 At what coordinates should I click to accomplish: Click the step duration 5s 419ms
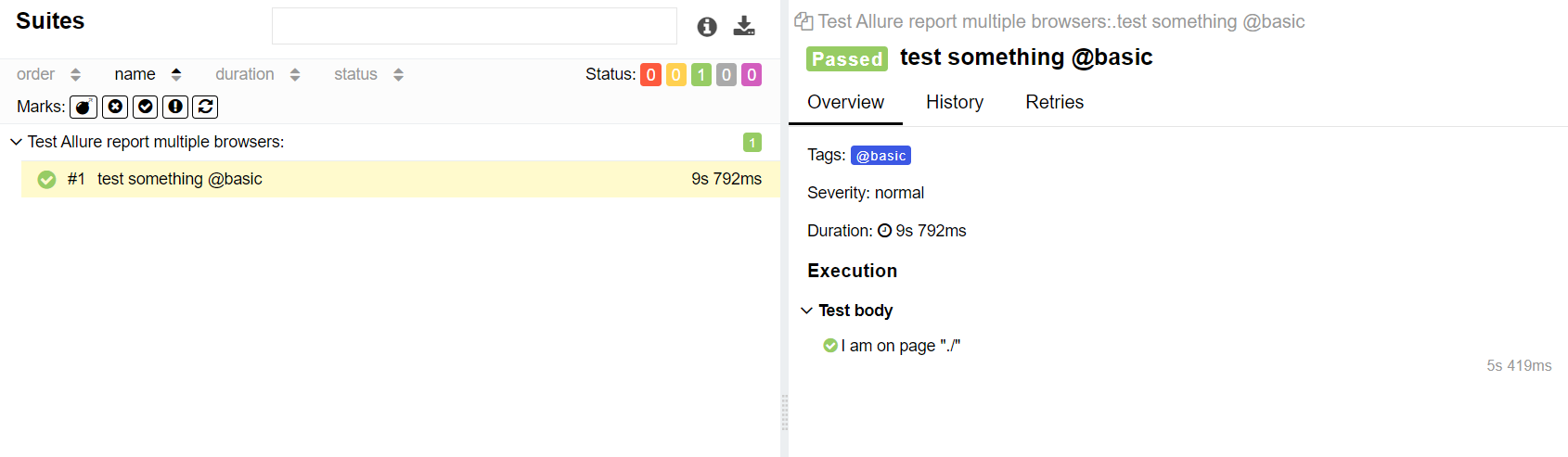click(x=1519, y=366)
